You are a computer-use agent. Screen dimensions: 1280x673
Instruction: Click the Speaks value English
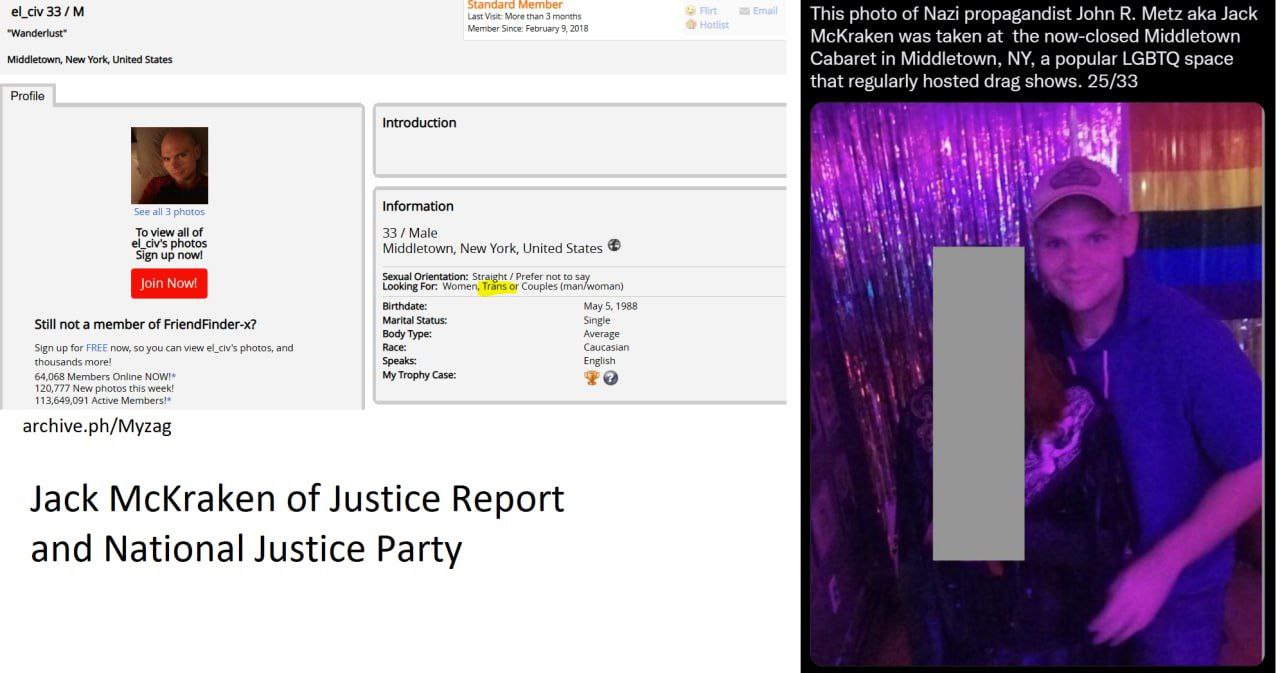pos(599,361)
